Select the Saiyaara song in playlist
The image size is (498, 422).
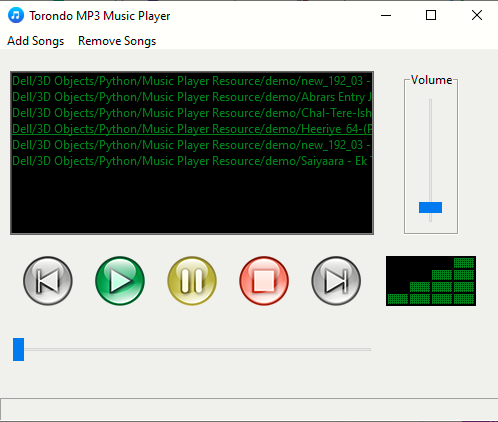[192, 161]
